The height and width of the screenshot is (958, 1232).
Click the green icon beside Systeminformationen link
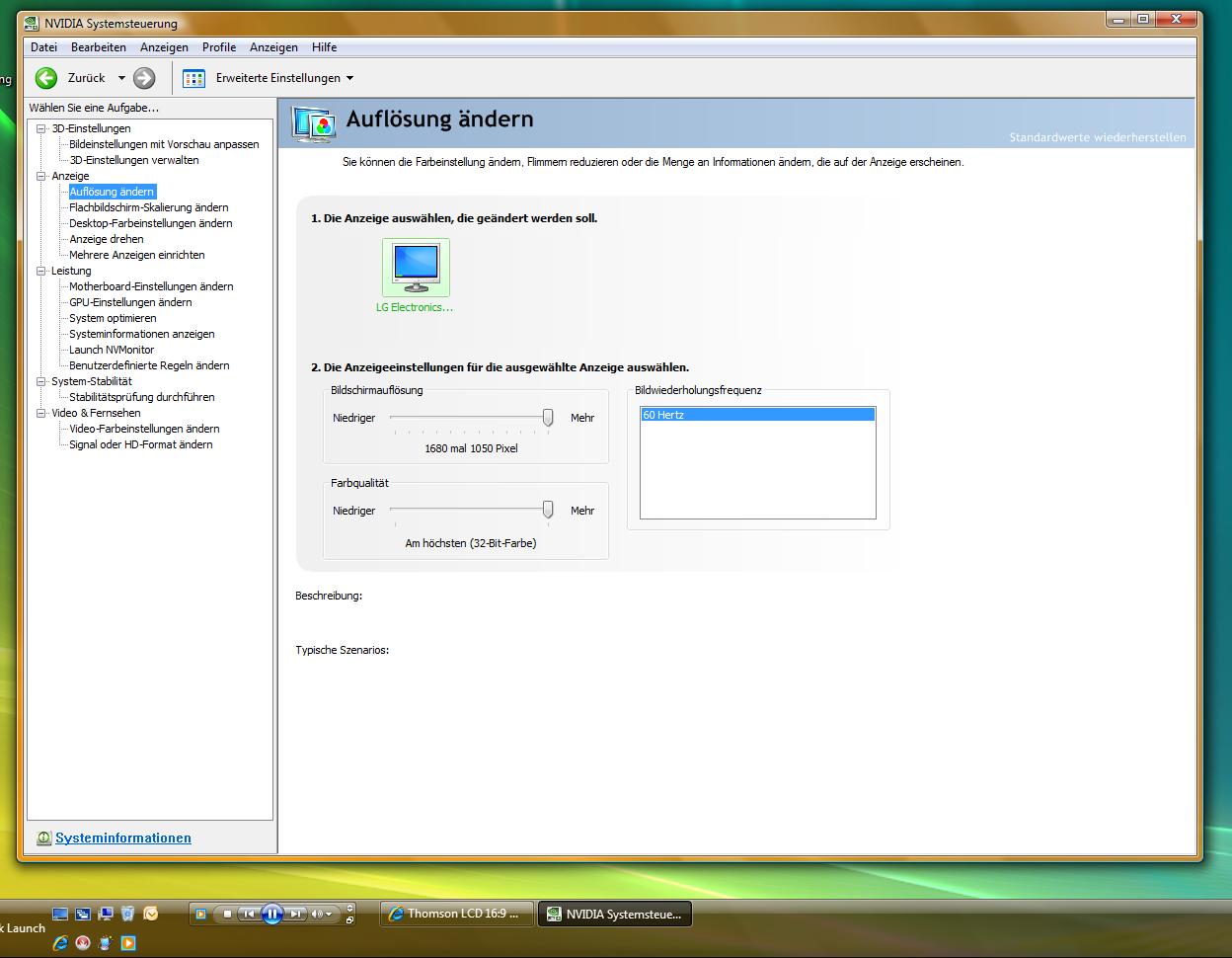point(43,838)
